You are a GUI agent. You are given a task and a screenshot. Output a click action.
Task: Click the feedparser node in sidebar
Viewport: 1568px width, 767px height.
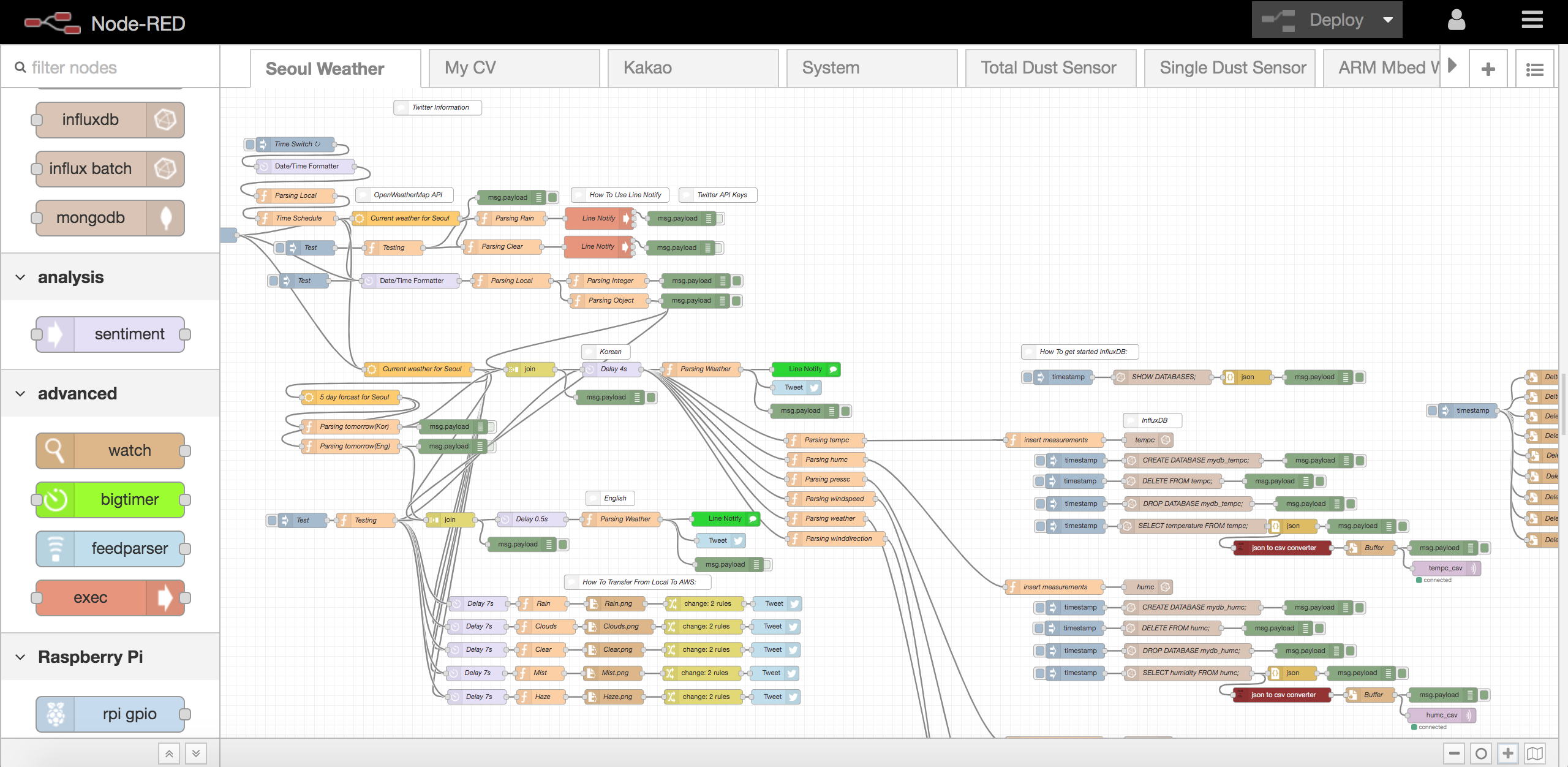pos(109,548)
